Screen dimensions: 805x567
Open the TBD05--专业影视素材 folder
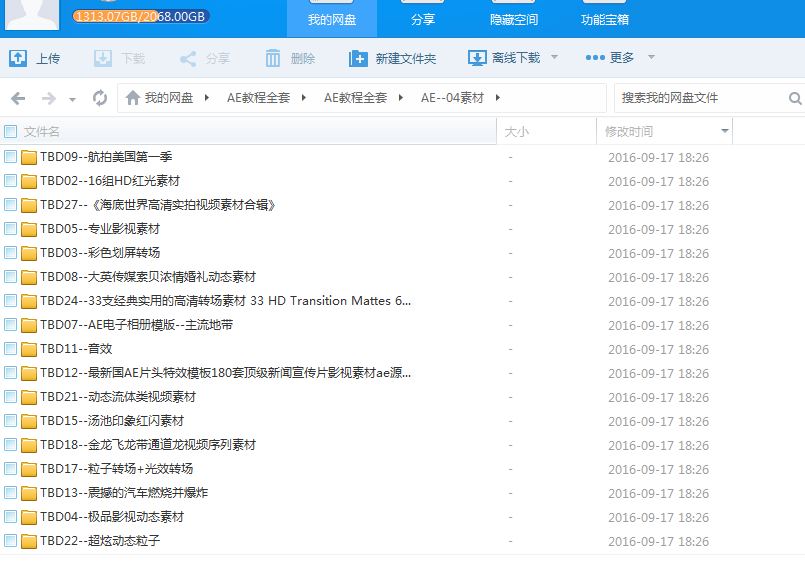pyautogui.click(x=100, y=229)
